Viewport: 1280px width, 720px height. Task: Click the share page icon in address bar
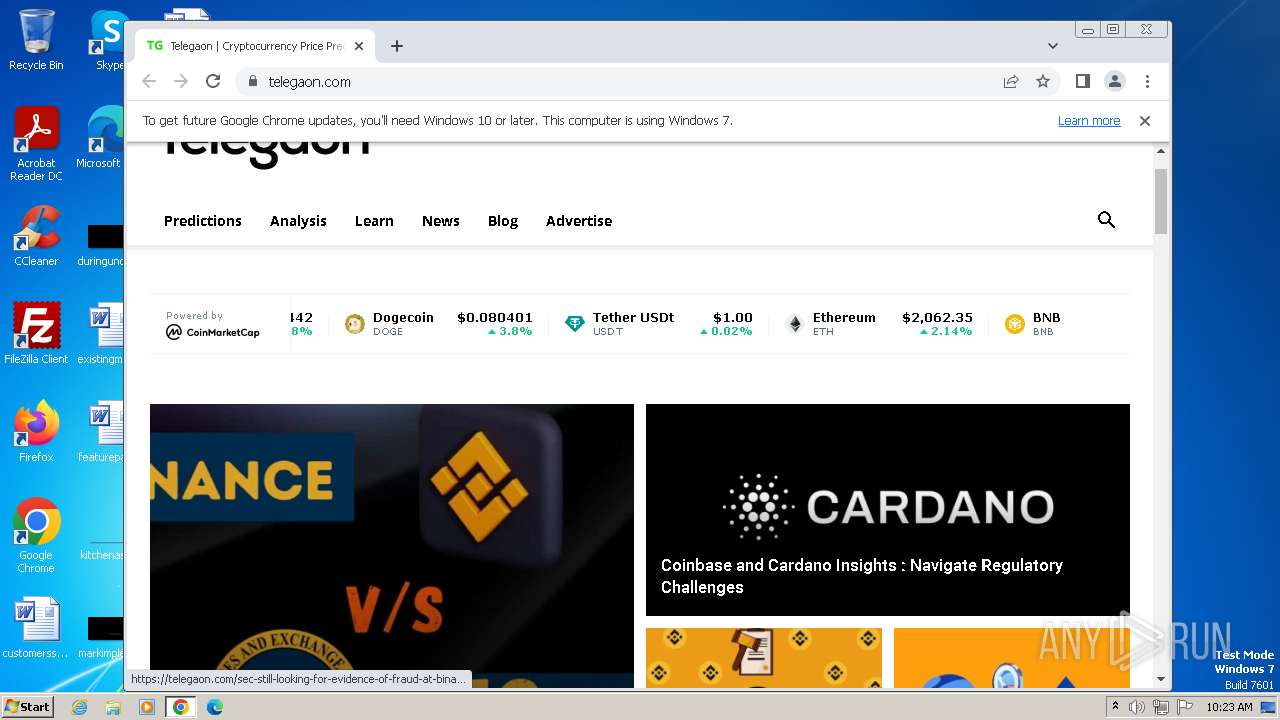[x=1011, y=81]
